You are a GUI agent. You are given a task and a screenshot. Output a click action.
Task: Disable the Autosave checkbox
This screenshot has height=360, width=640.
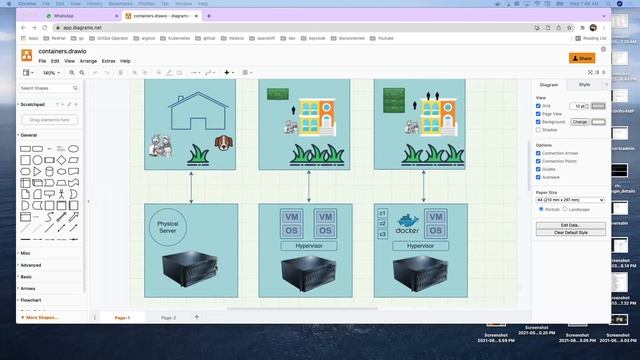click(x=538, y=177)
